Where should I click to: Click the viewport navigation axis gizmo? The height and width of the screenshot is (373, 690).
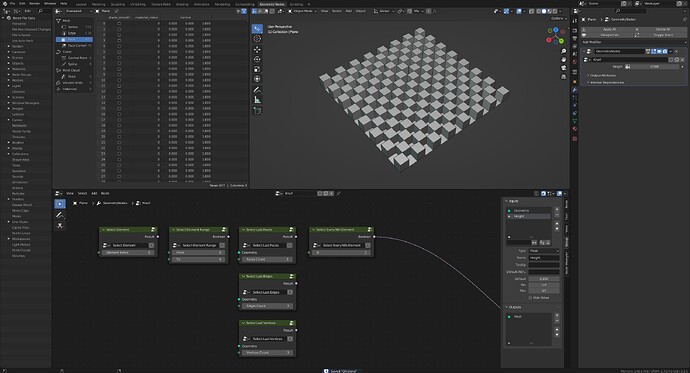pos(555,36)
